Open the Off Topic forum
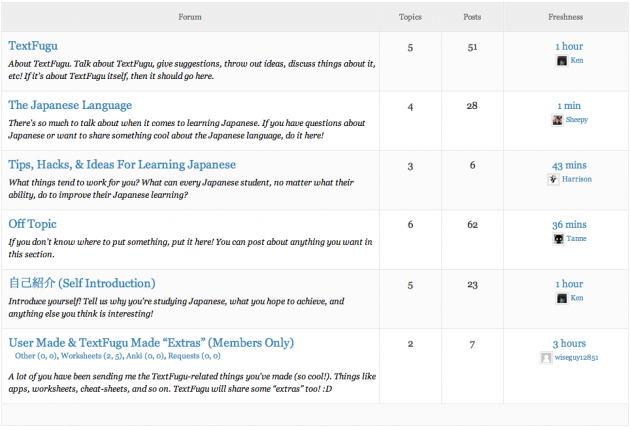The height and width of the screenshot is (427, 630). [x=33, y=224]
